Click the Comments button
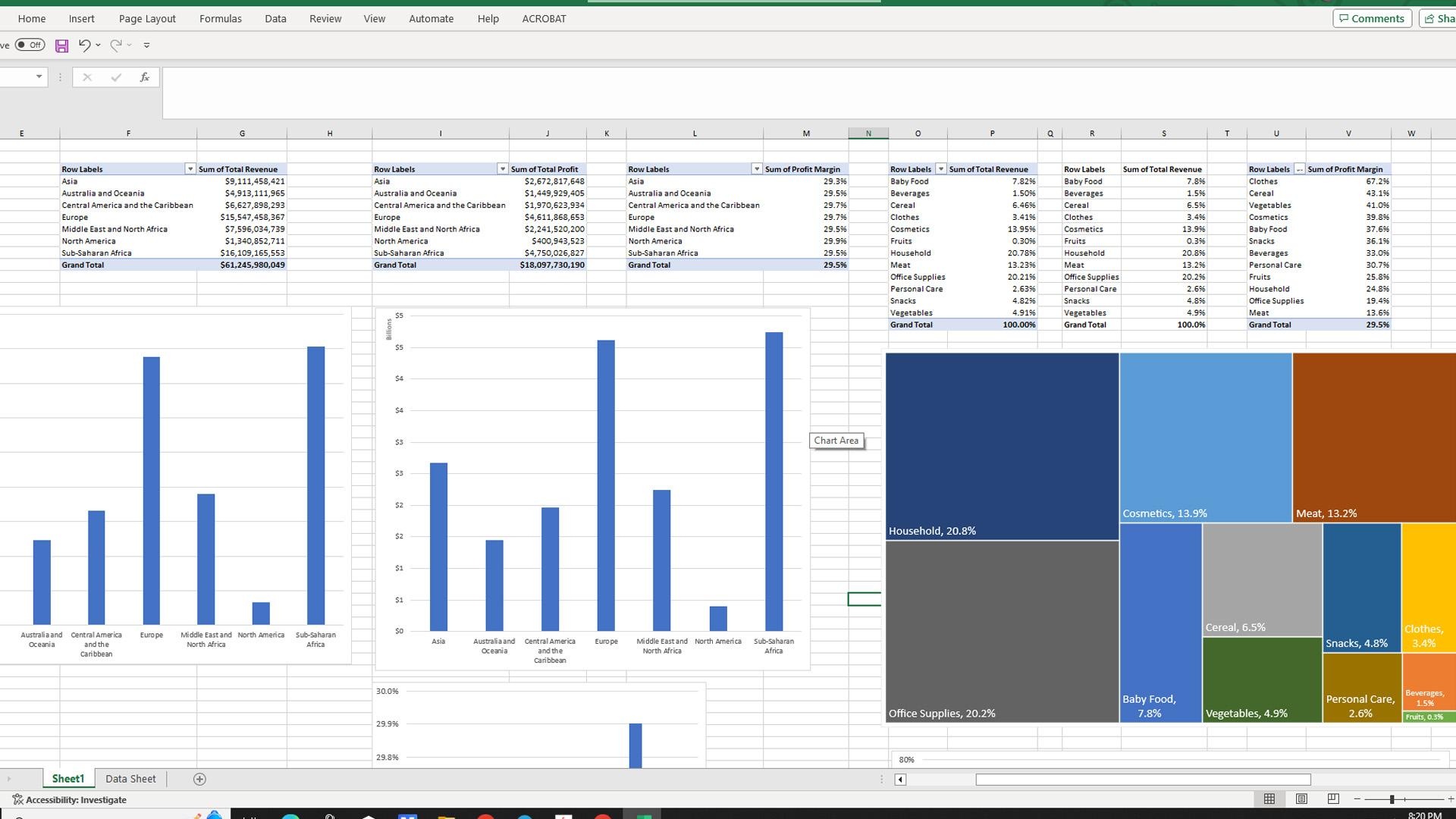This screenshot has width=1456, height=819. click(1373, 19)
